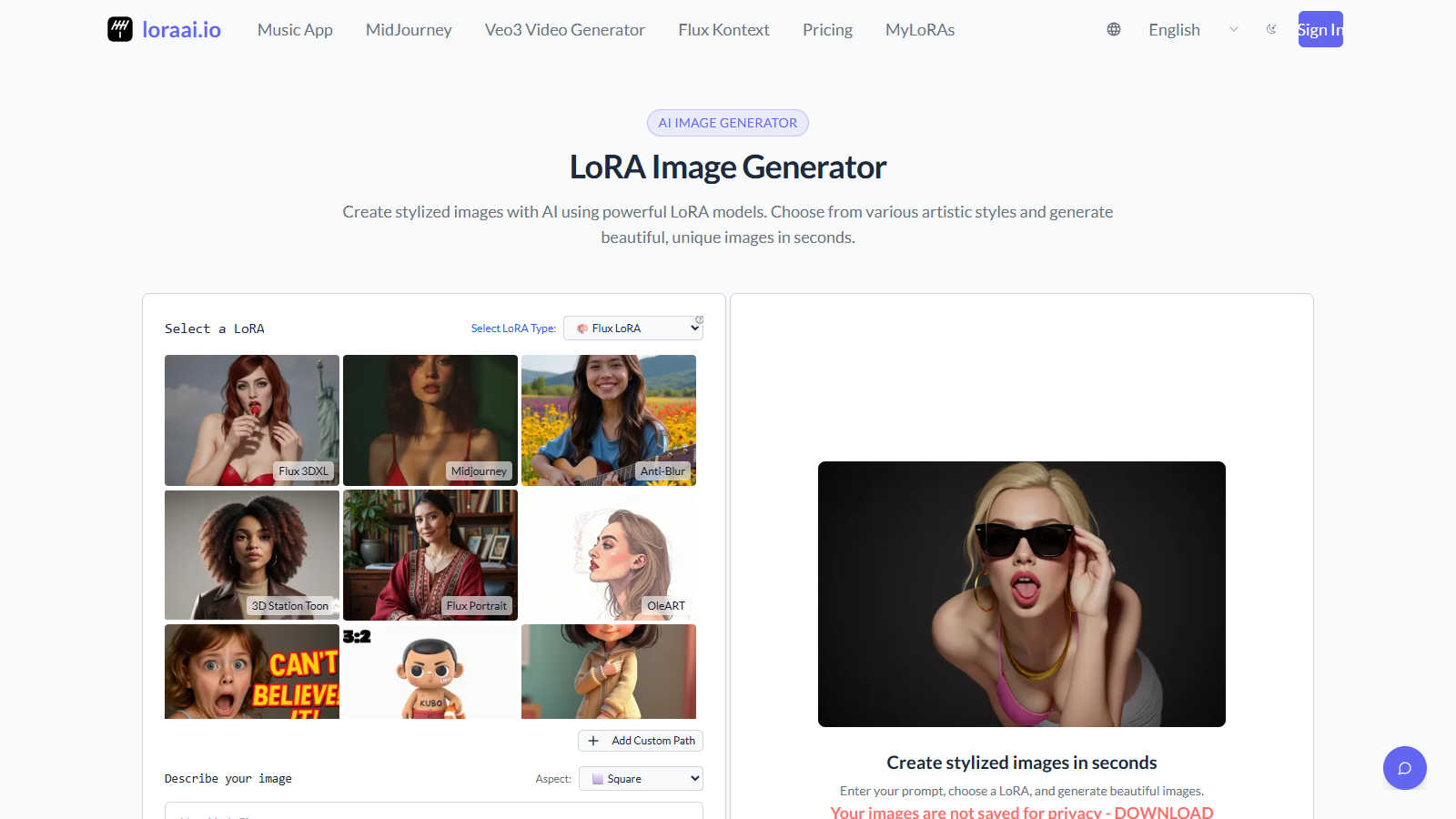The image size is (1456, 819).
Task: Select the Midjourney LoRA thumbnail
Action: (x=430, y=420)
